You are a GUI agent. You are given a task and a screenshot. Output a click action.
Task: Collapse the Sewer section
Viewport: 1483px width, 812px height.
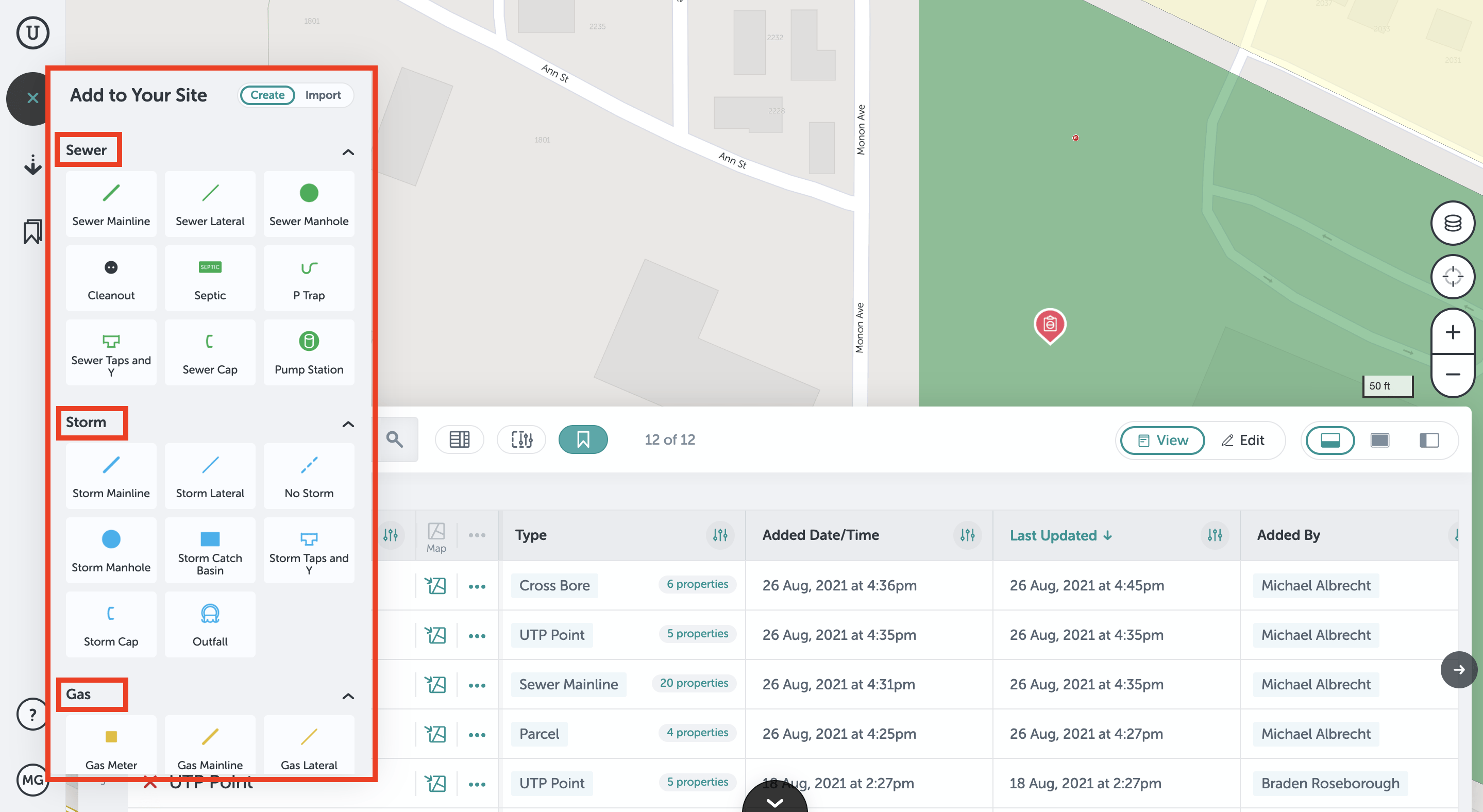pos(348,152)
